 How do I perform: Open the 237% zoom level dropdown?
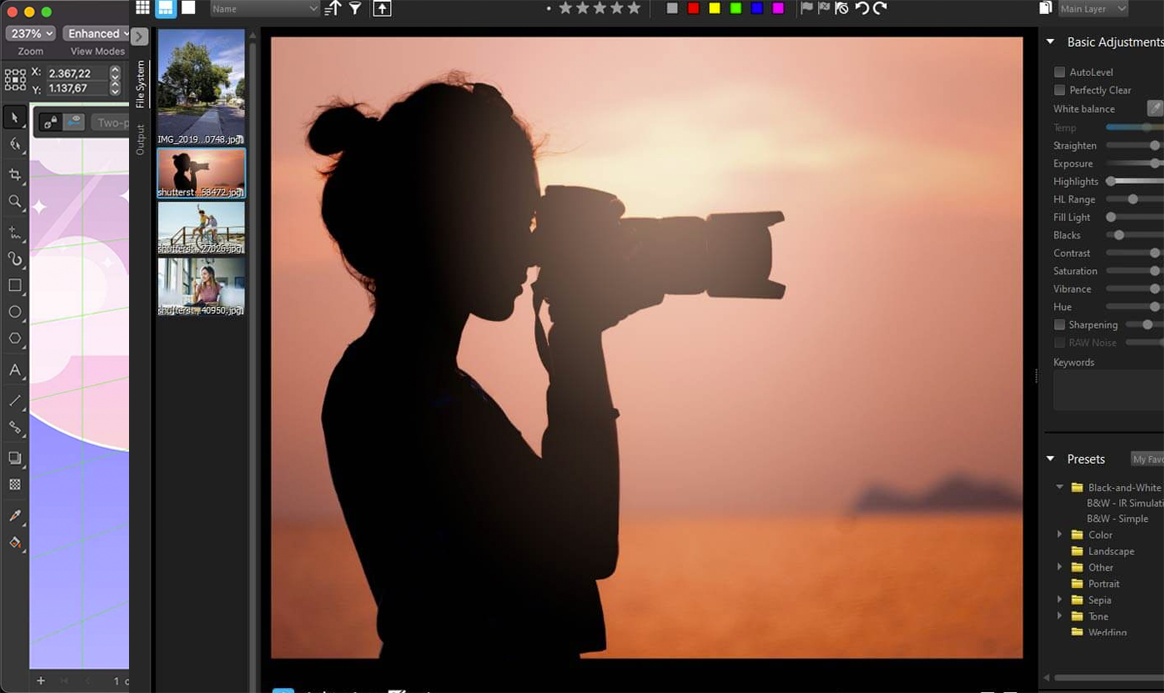pos(30,33)
